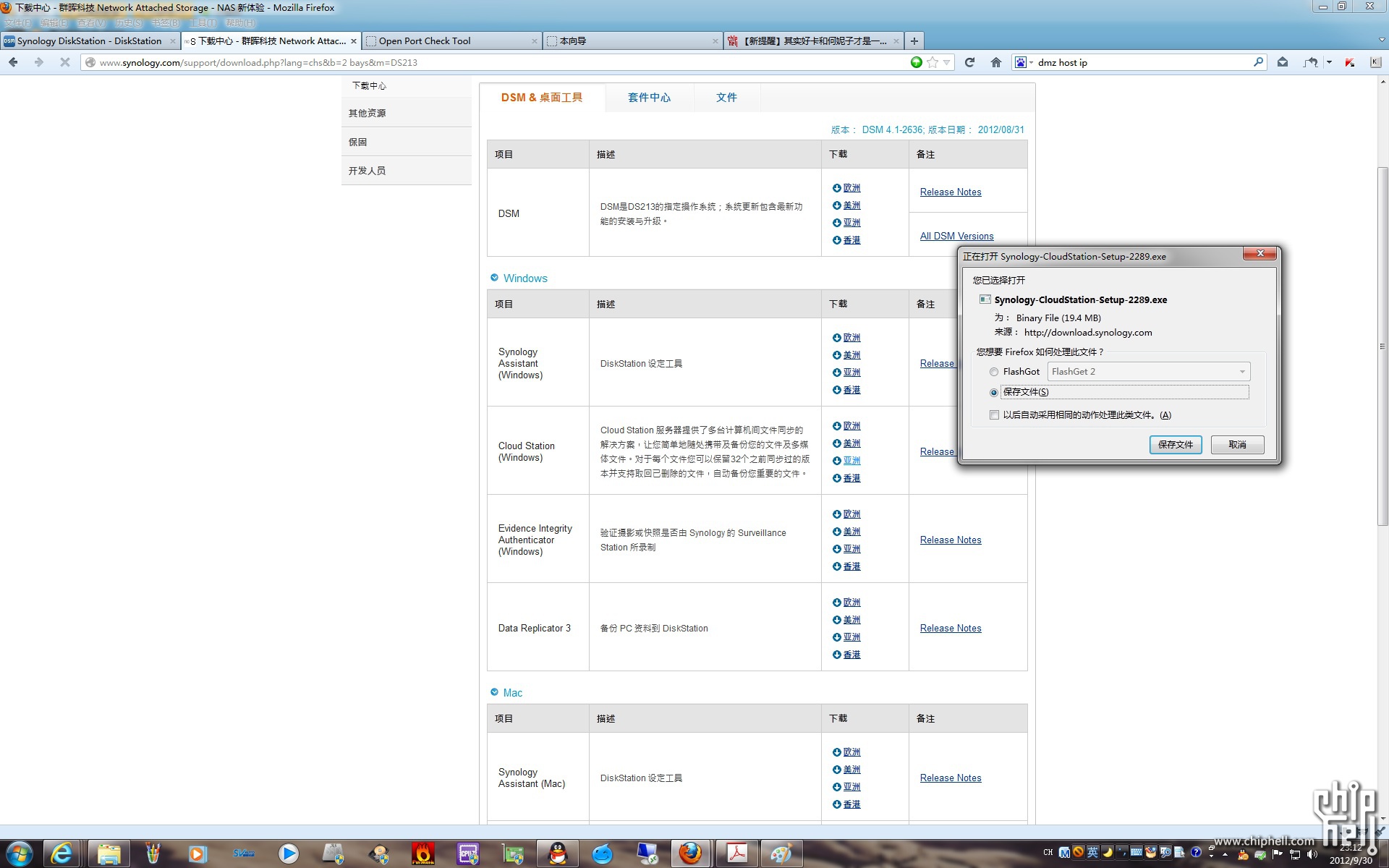Bookmark this page with the star icon
This screenshot has height=868, width=1389.
pos(933,62)
